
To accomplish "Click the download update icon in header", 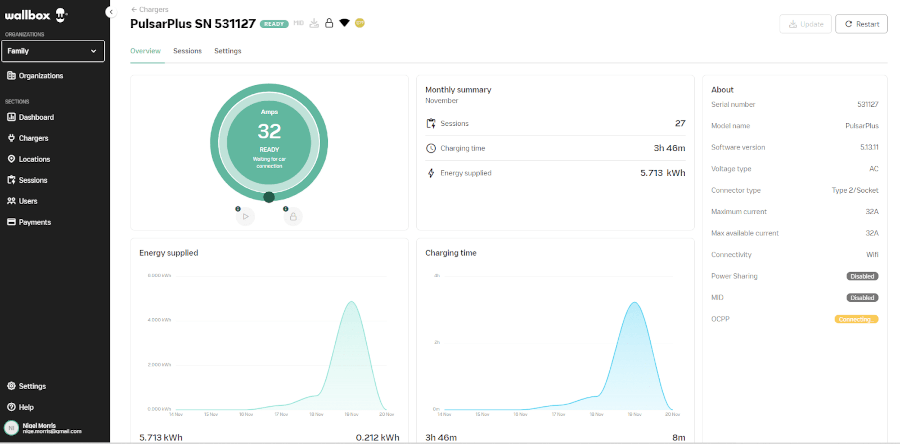I will [314, 24].
